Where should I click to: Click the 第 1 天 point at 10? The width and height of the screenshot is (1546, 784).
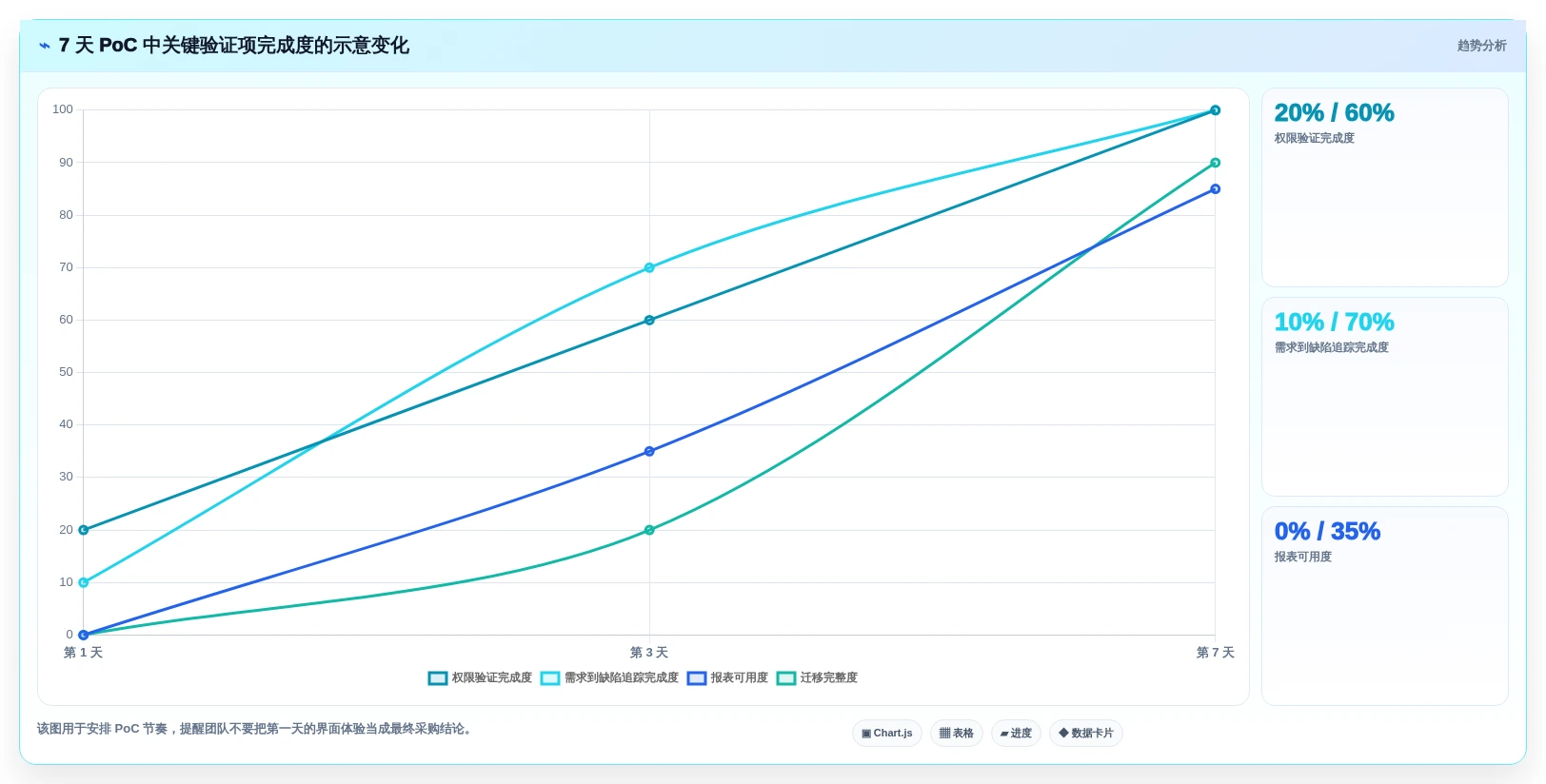point(84,582)
